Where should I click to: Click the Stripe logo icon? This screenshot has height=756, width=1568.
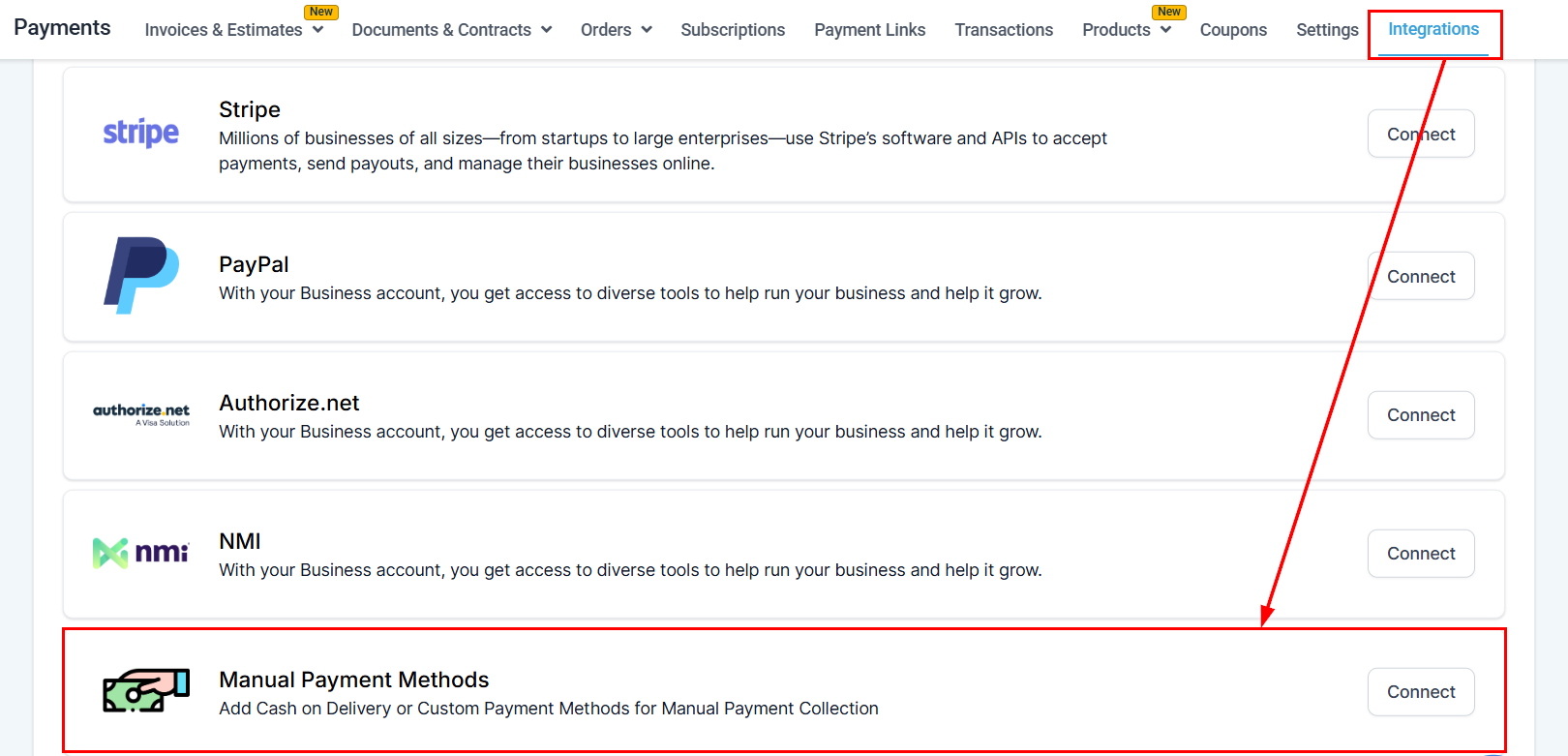(141, 133)
